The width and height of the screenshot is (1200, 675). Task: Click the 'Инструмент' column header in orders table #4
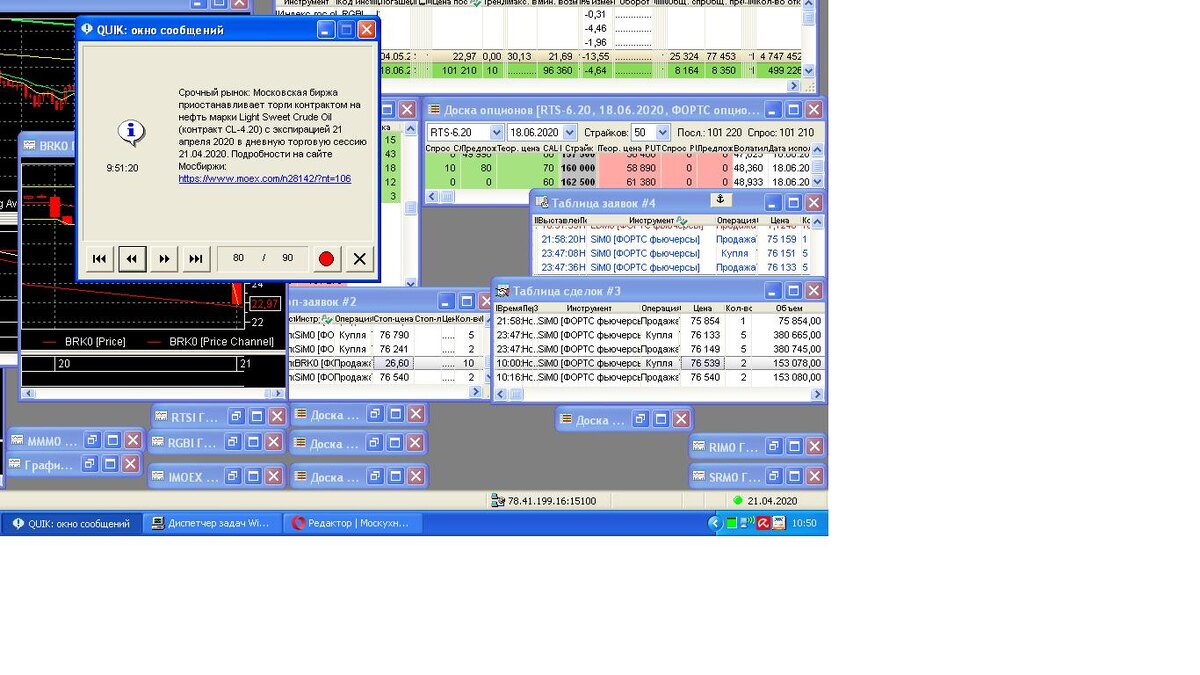pos(657,220)
